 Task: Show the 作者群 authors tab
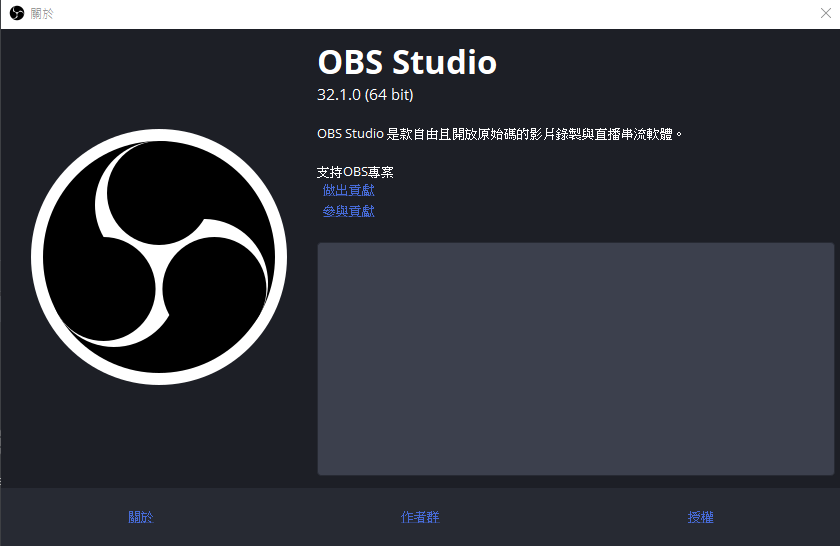[420, 517]
